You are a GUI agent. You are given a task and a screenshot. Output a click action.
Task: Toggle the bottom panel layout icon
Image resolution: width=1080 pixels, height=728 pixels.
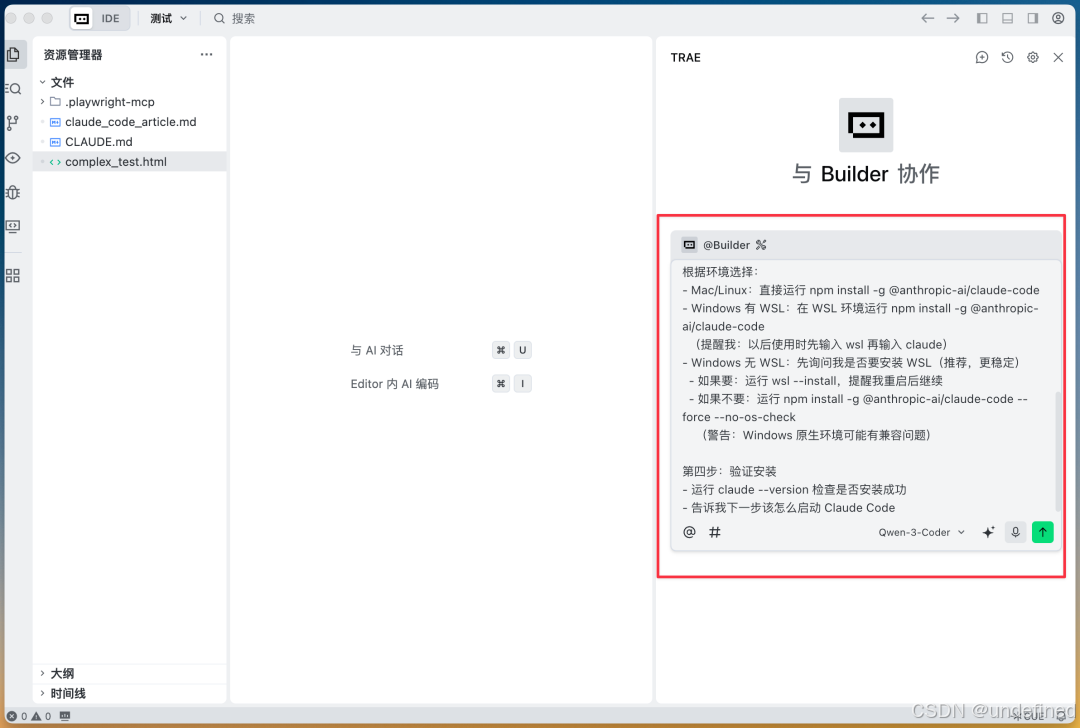[x=1007, y=19]
